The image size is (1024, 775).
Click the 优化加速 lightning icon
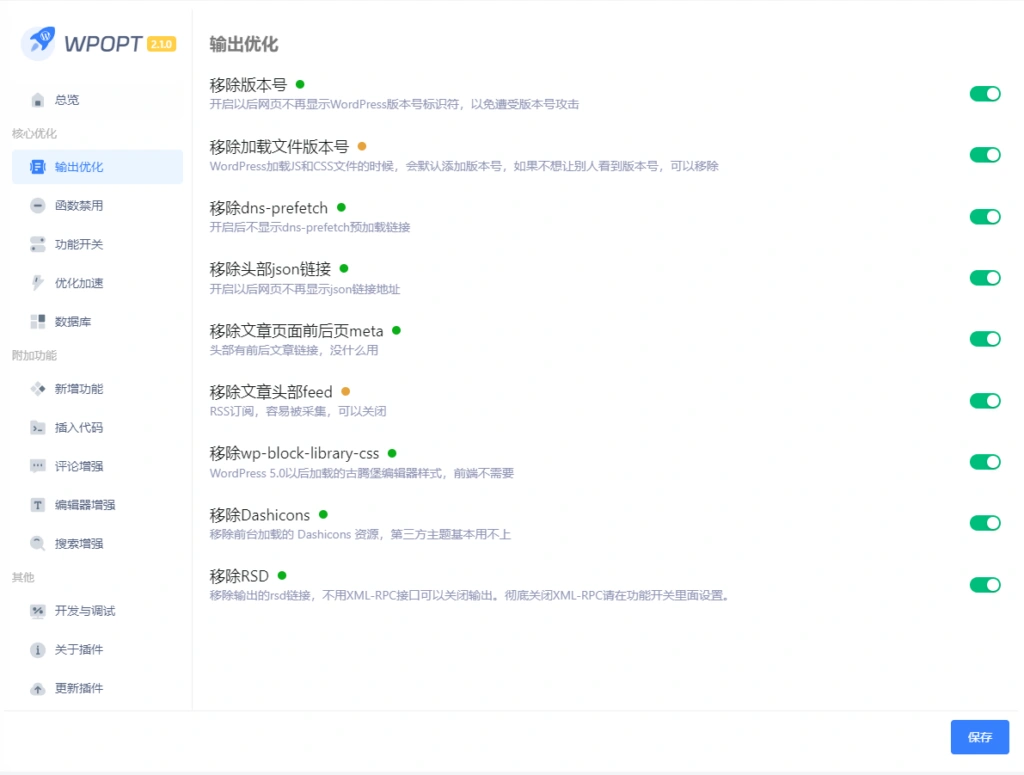(x=38, y=283)
